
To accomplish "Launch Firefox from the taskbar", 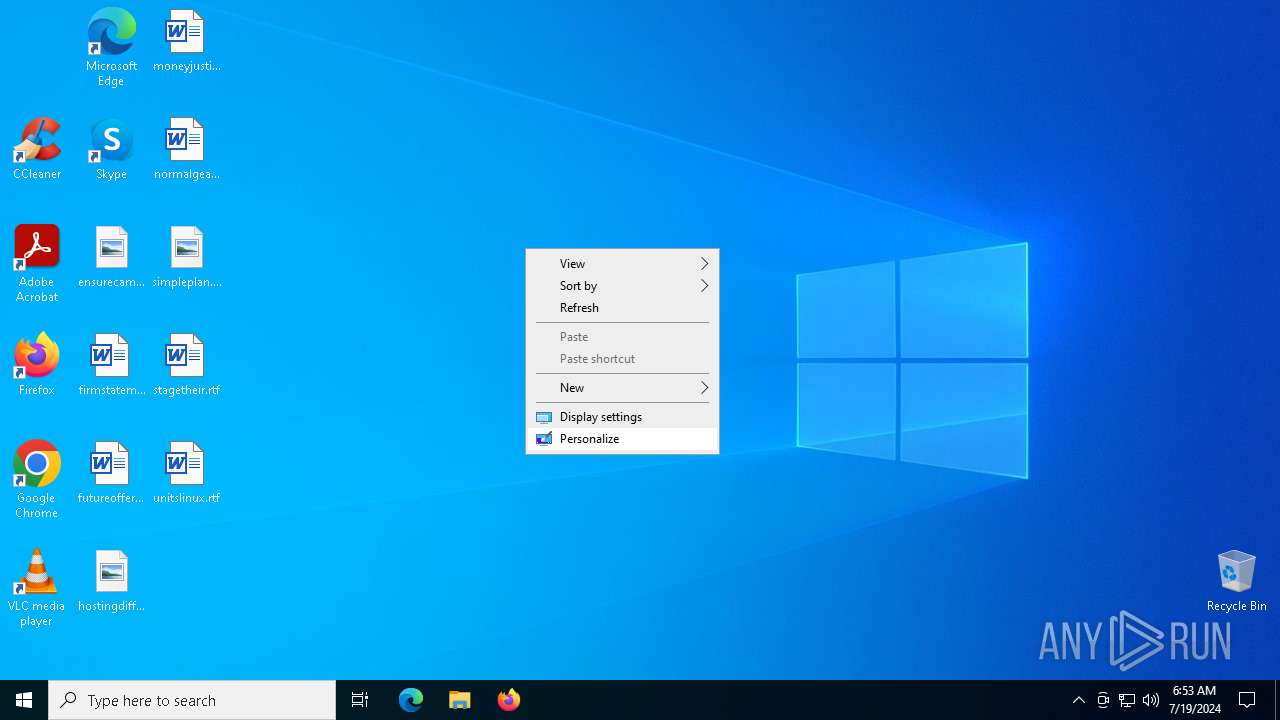I will pyautogui.click(x=508, y=700).
